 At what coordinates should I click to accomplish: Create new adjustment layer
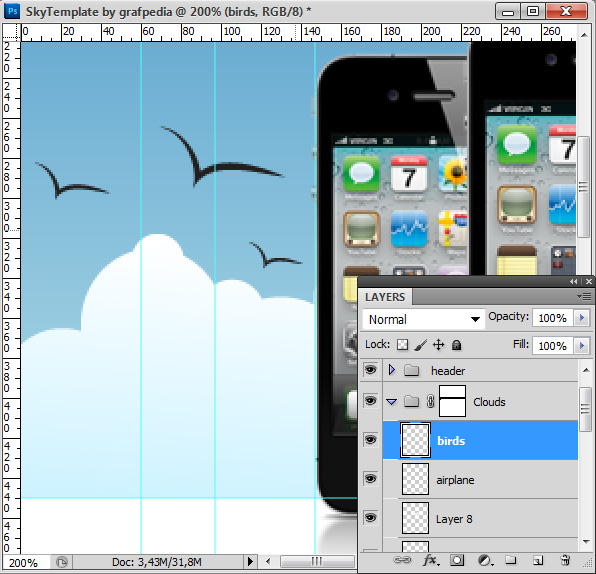tap(485, 560)
